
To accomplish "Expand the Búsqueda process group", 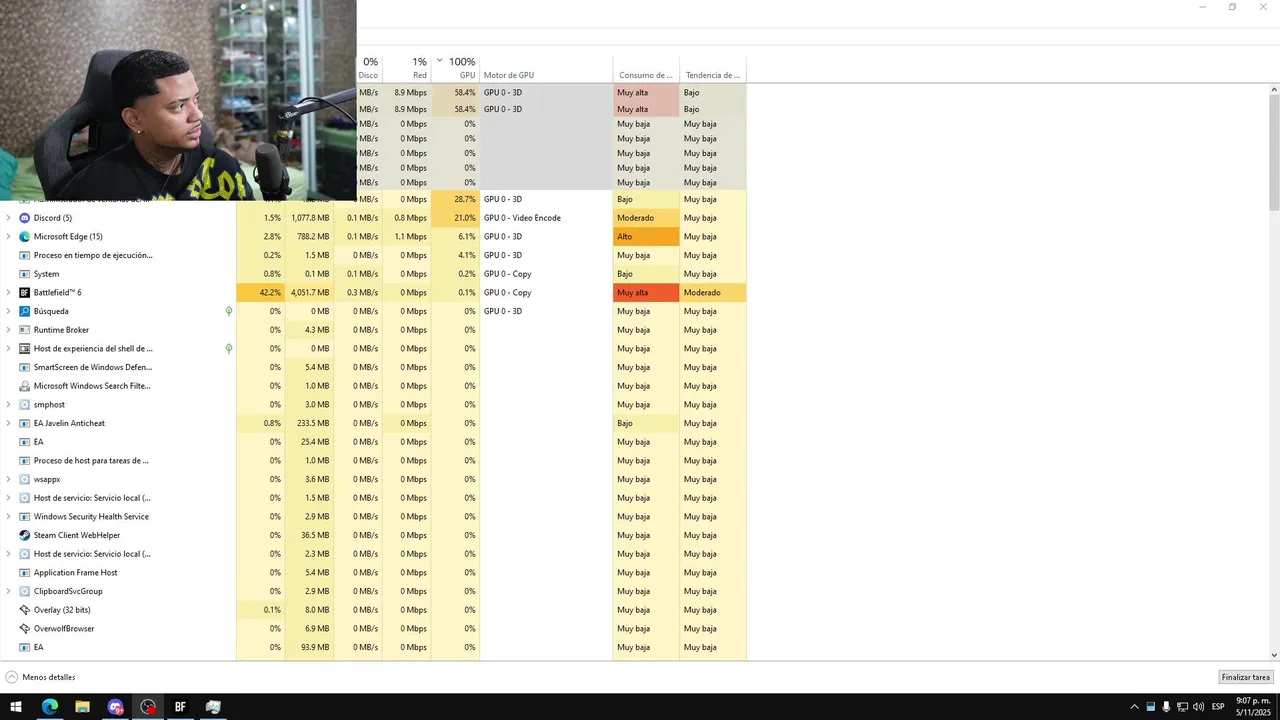I will (9, 311).
